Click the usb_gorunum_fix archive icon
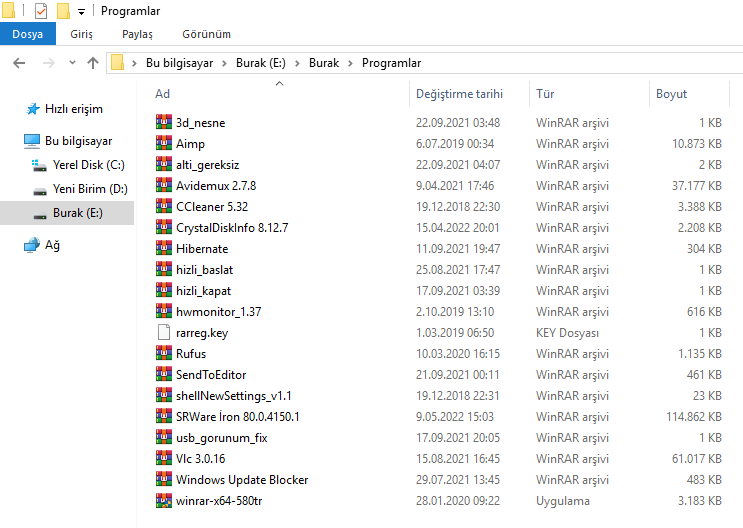Image resolution: width=743 pixels, height=528 pixels. (x=163, y=437)
